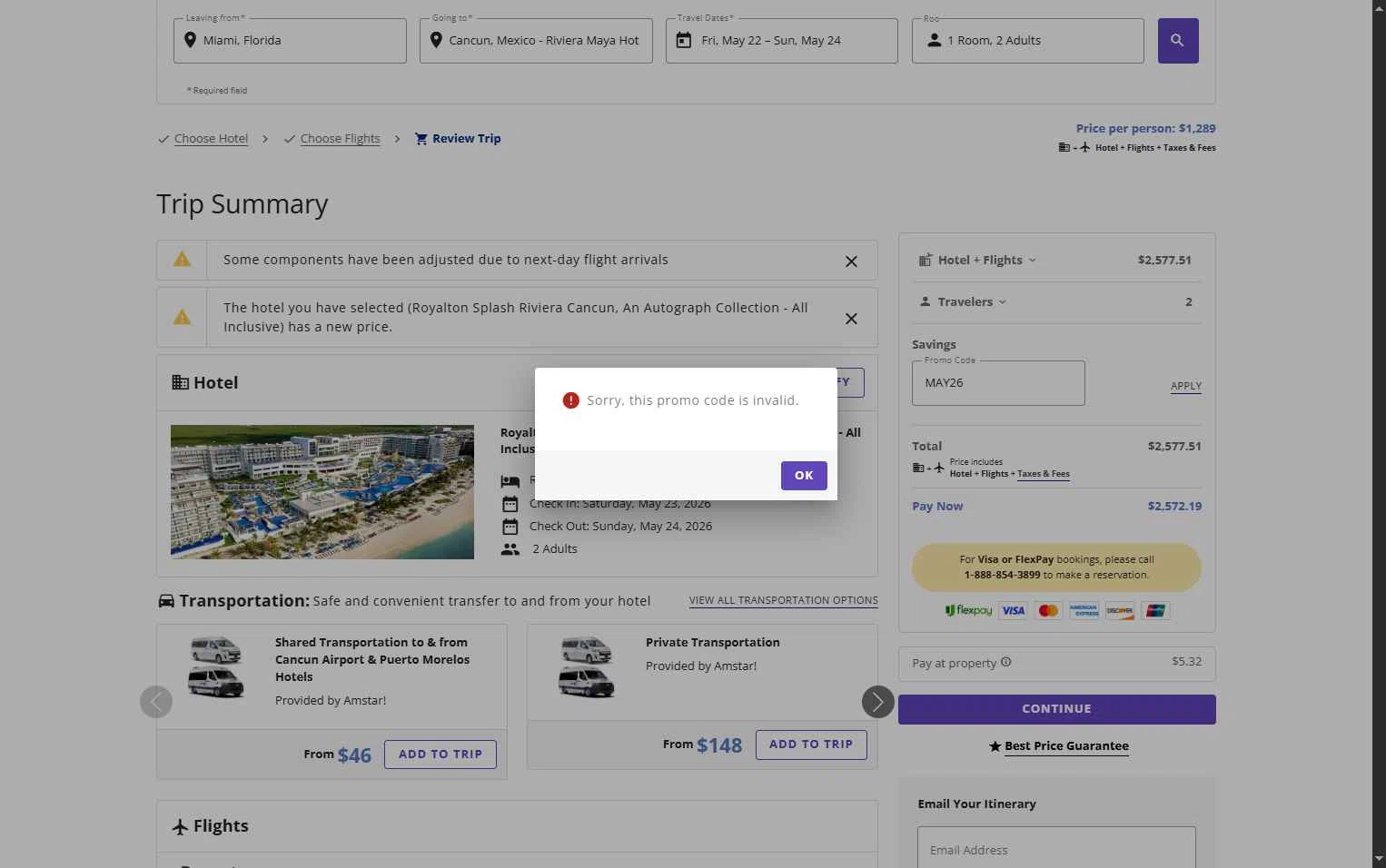Click the Best Price Guarantee star icon

coord(995,746)
